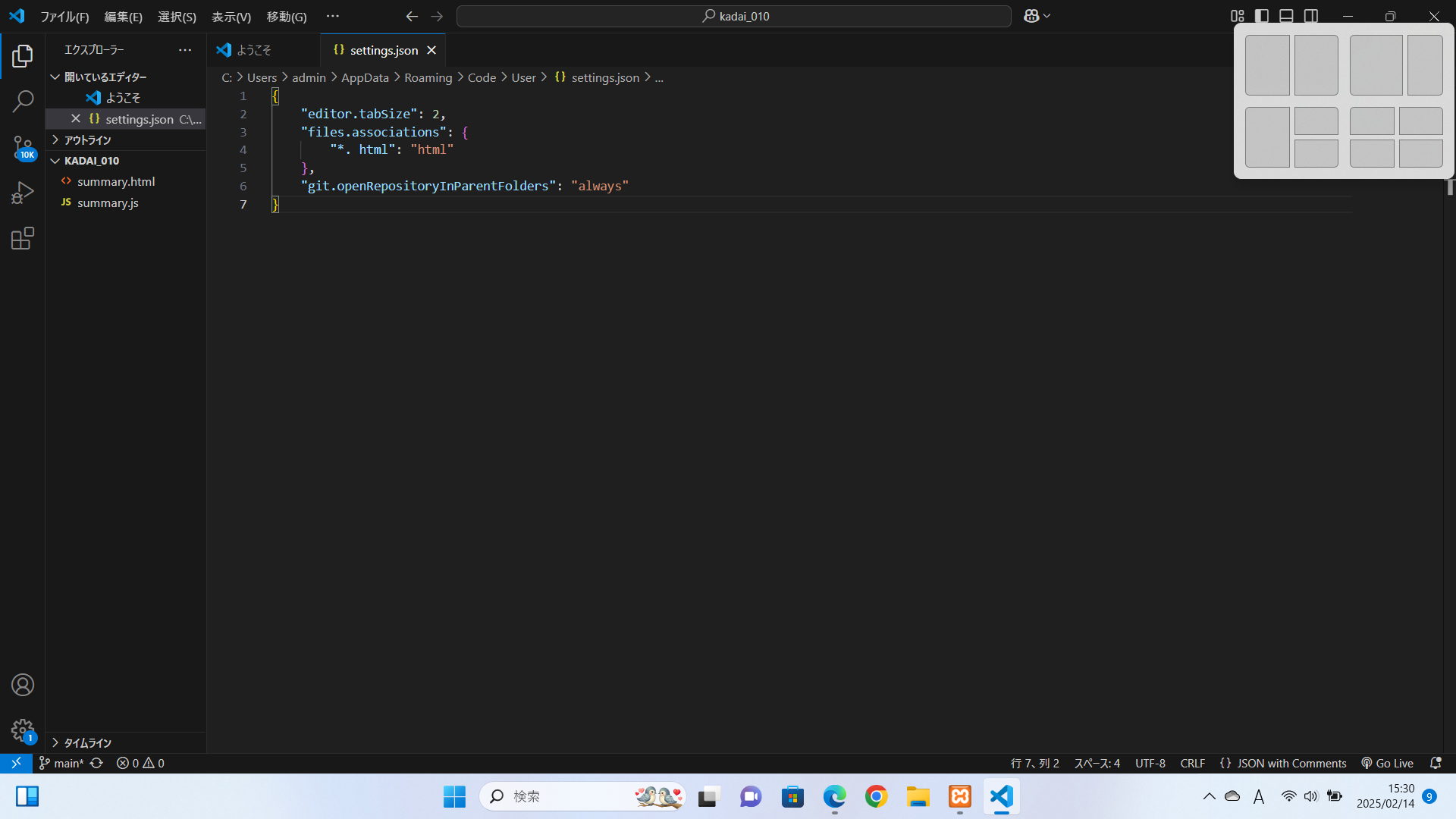
Task: Expand the アウトライン section
Action: 126,140
